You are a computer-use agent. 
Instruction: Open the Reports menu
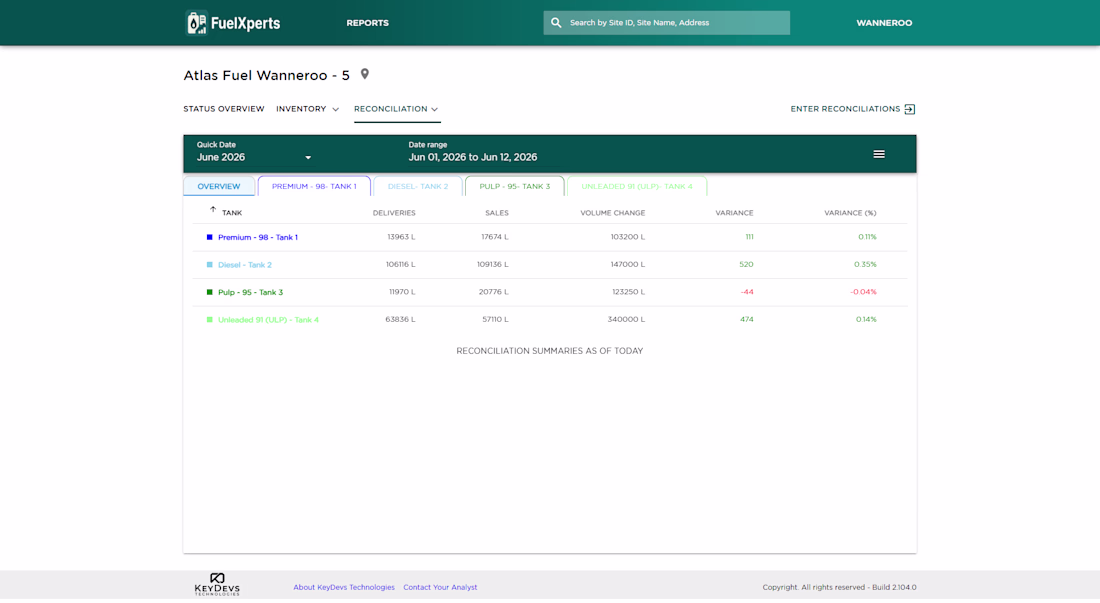368,23
